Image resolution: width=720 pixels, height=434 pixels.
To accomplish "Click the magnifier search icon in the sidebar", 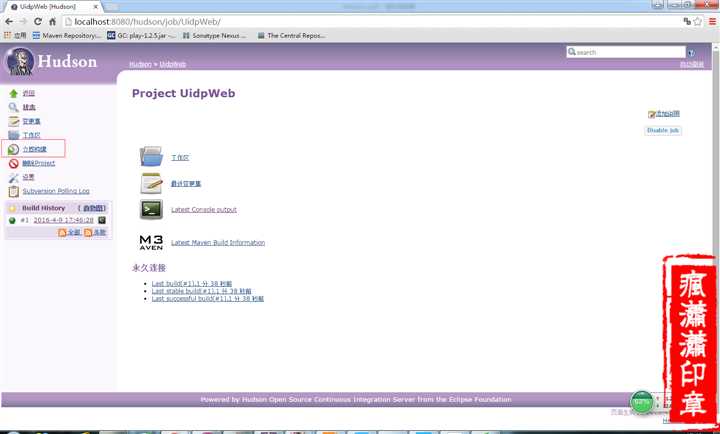I will pos(13,107).
